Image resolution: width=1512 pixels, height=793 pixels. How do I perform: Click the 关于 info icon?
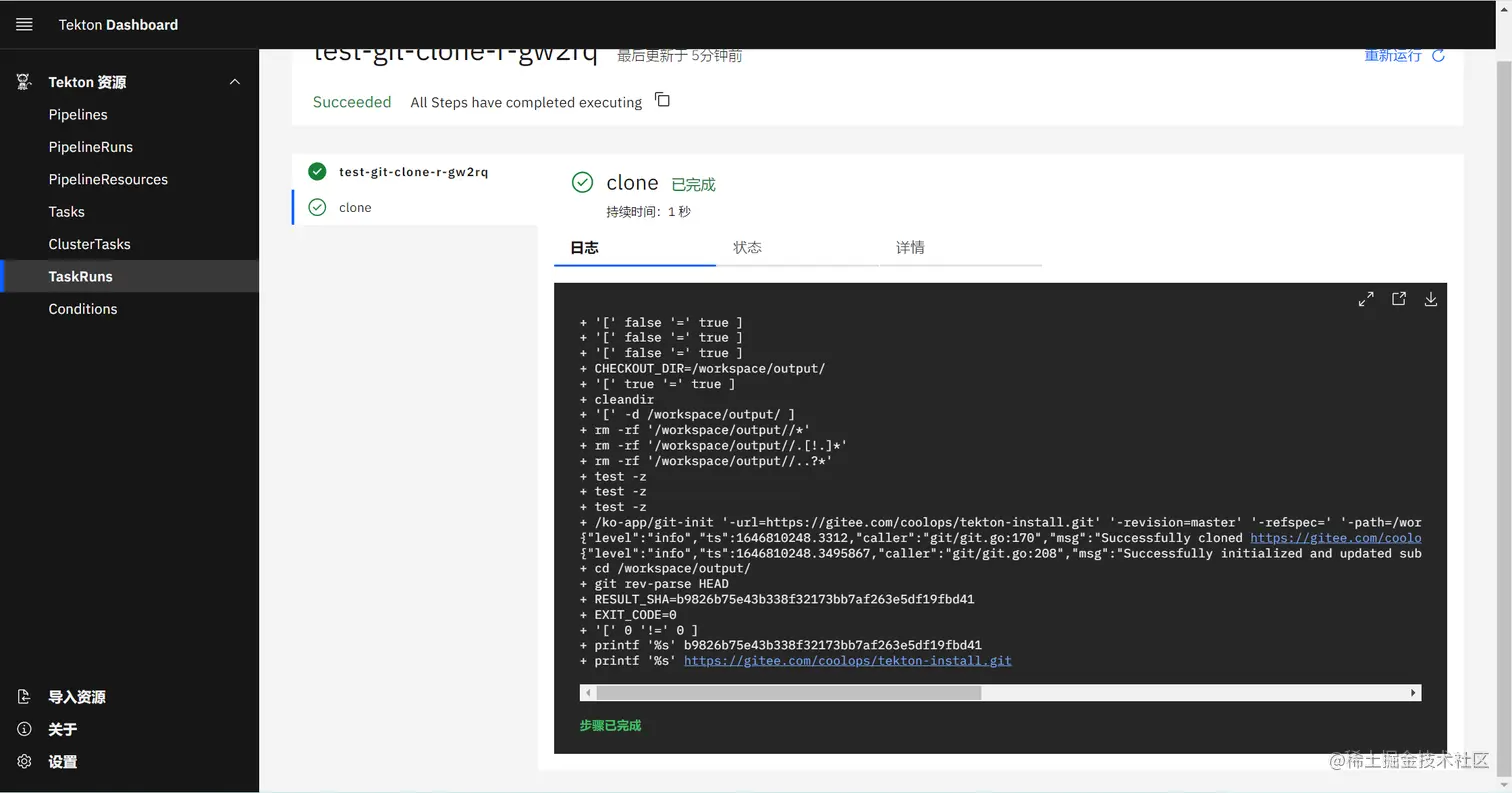(x=24, y=729)
